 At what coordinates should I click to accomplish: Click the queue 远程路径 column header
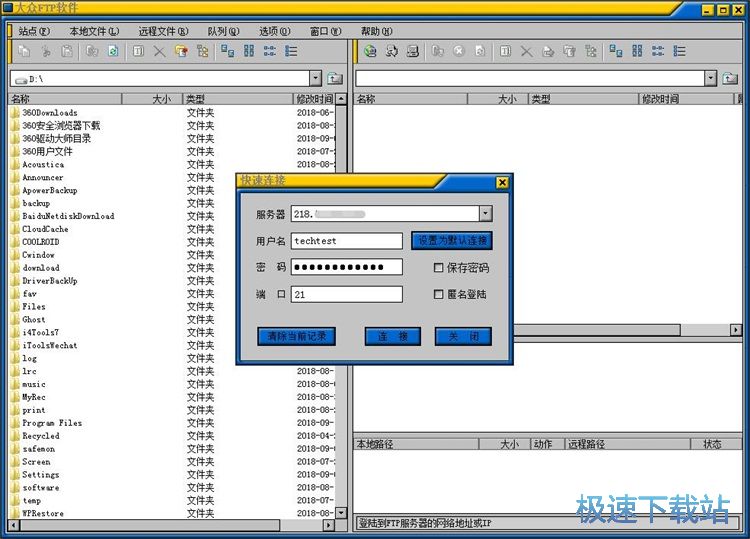628,444
